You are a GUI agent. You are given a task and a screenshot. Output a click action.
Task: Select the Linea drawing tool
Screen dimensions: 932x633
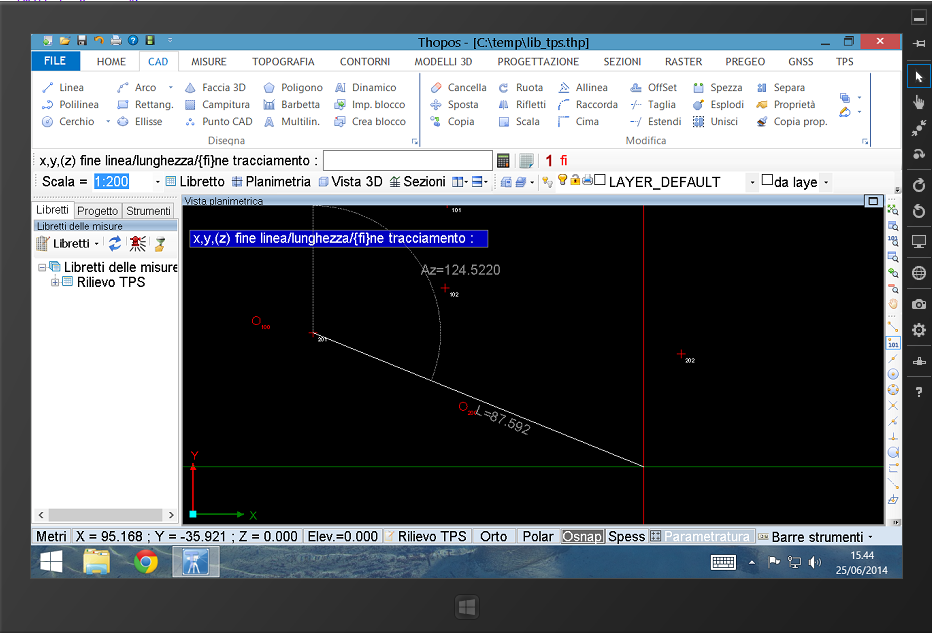(63, 87)
